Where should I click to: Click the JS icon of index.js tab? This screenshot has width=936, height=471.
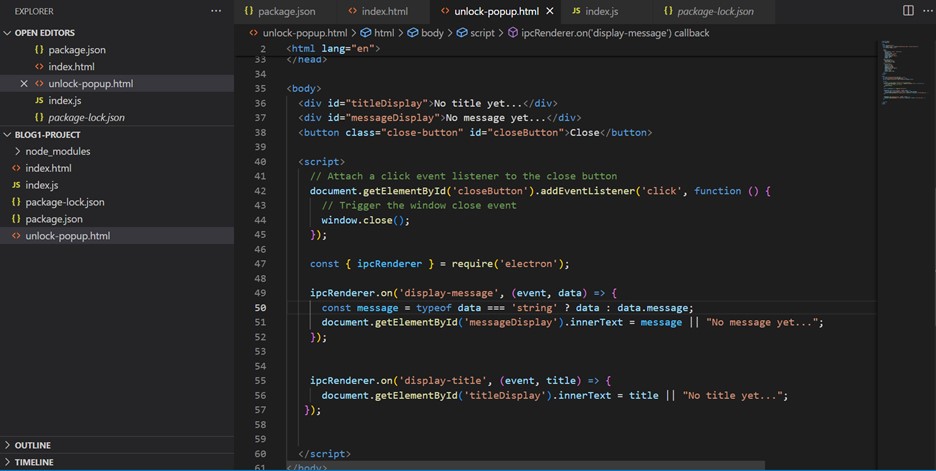point(576,11)
